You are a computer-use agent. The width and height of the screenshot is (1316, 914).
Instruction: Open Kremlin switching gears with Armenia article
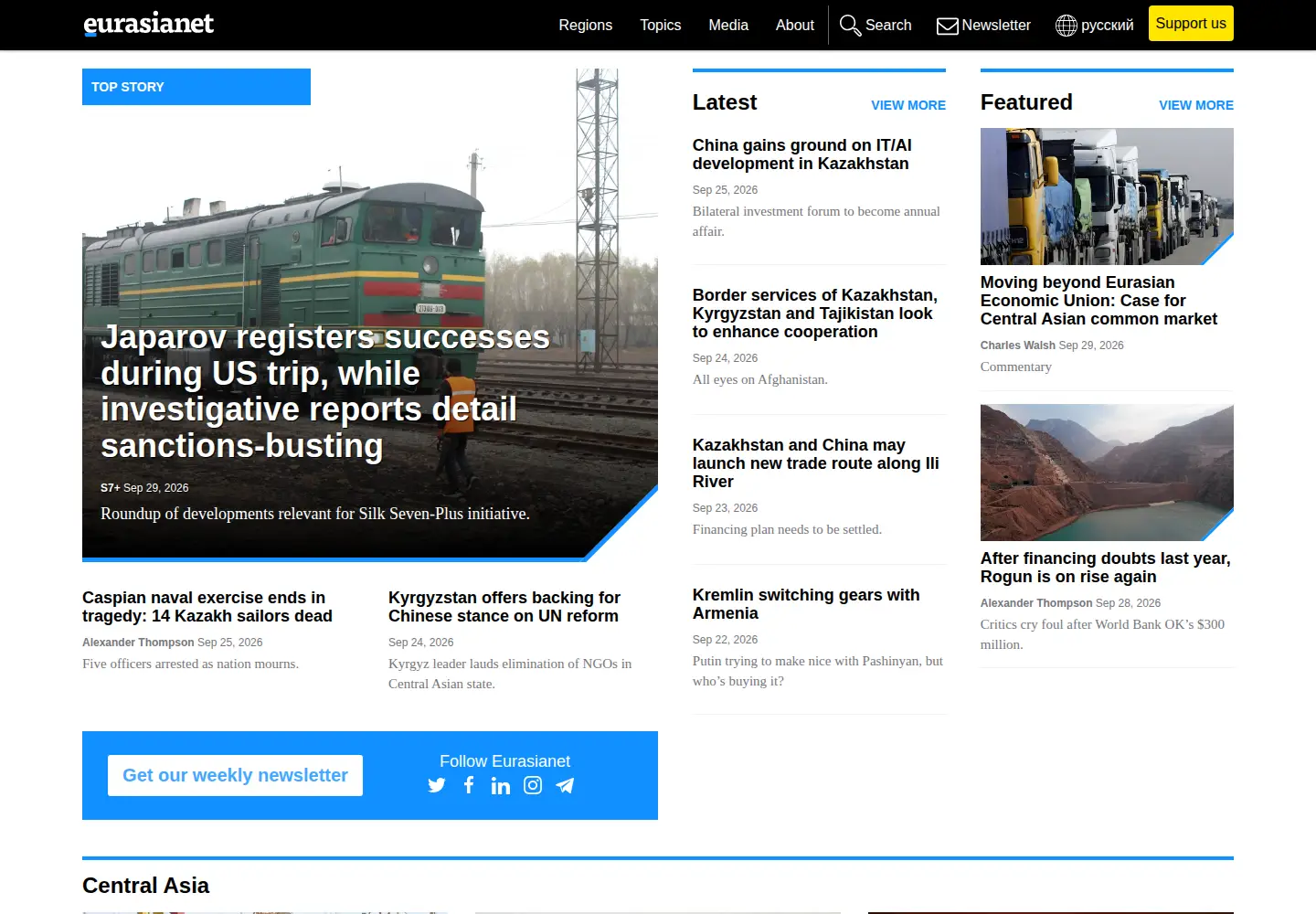click(806, 604)
